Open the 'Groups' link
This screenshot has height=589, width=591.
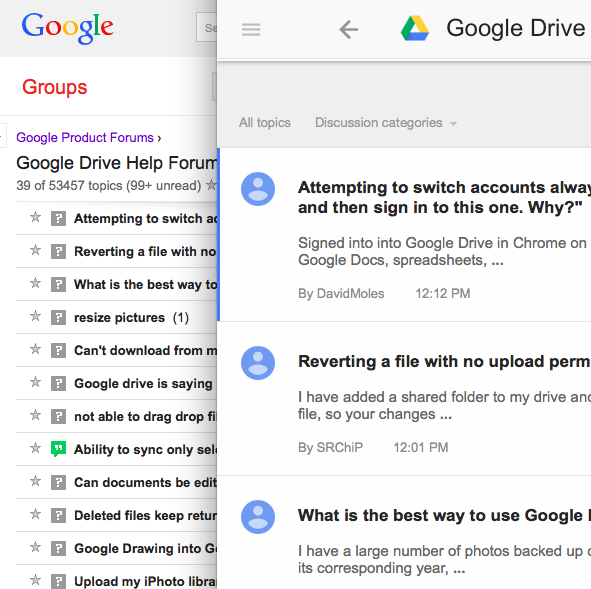point(55,87)
